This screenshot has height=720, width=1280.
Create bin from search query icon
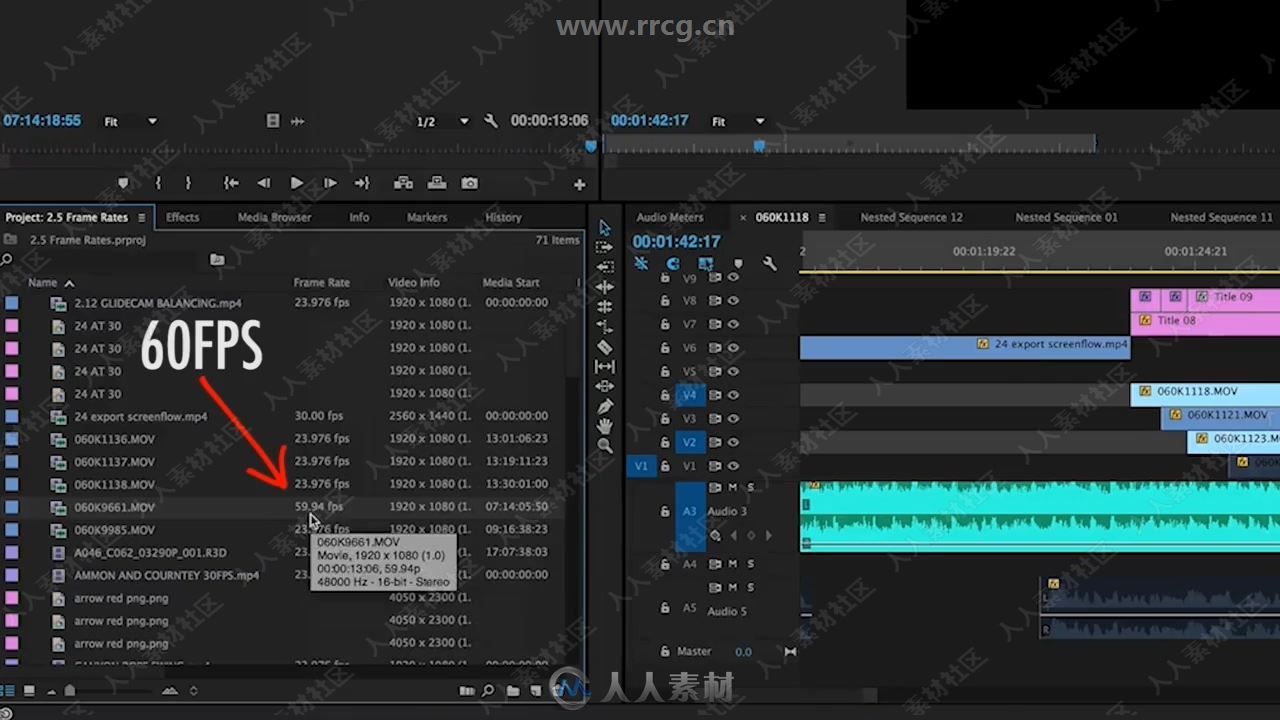pyautogui.click(x=217, y=259)
